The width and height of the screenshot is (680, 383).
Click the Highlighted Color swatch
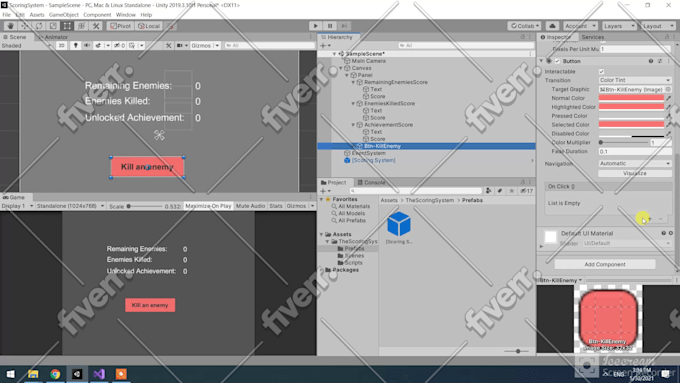coord(631,107)
